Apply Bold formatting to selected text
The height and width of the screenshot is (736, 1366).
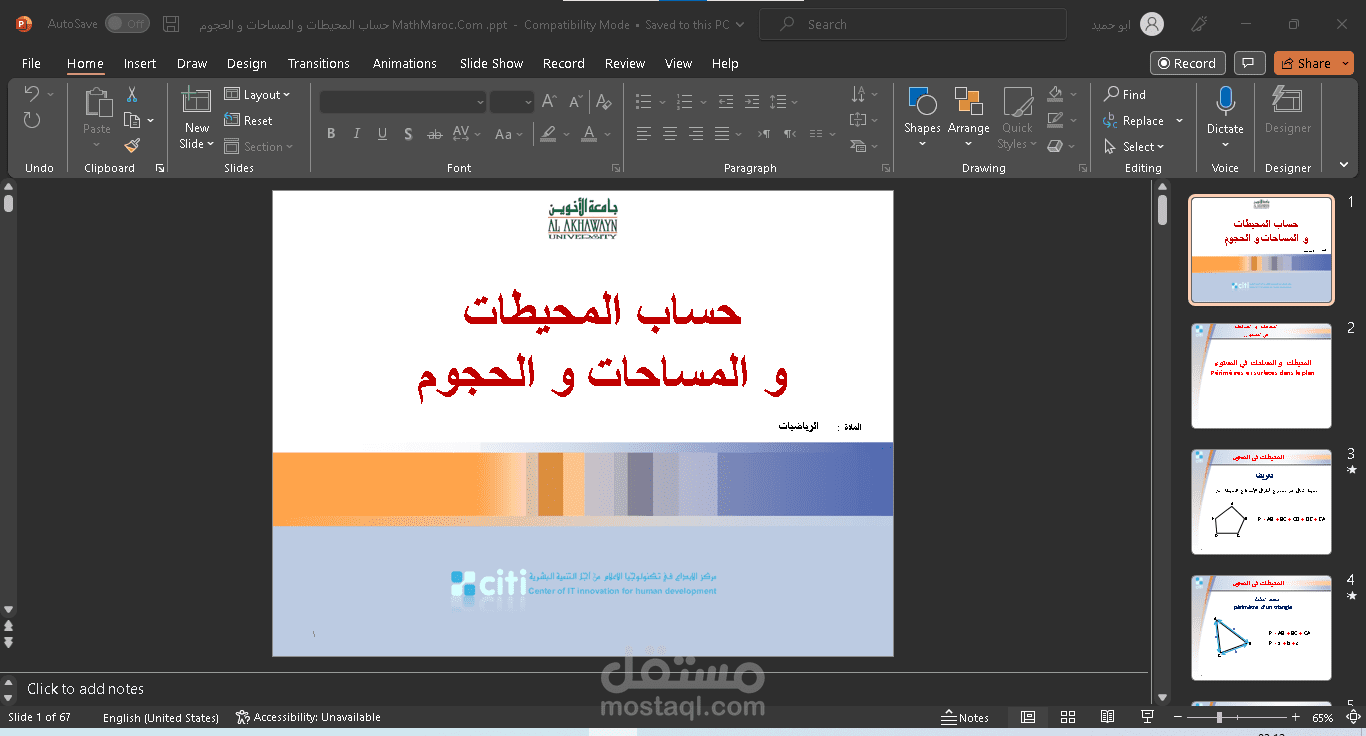pyautogui.click(x=331, y=133)
